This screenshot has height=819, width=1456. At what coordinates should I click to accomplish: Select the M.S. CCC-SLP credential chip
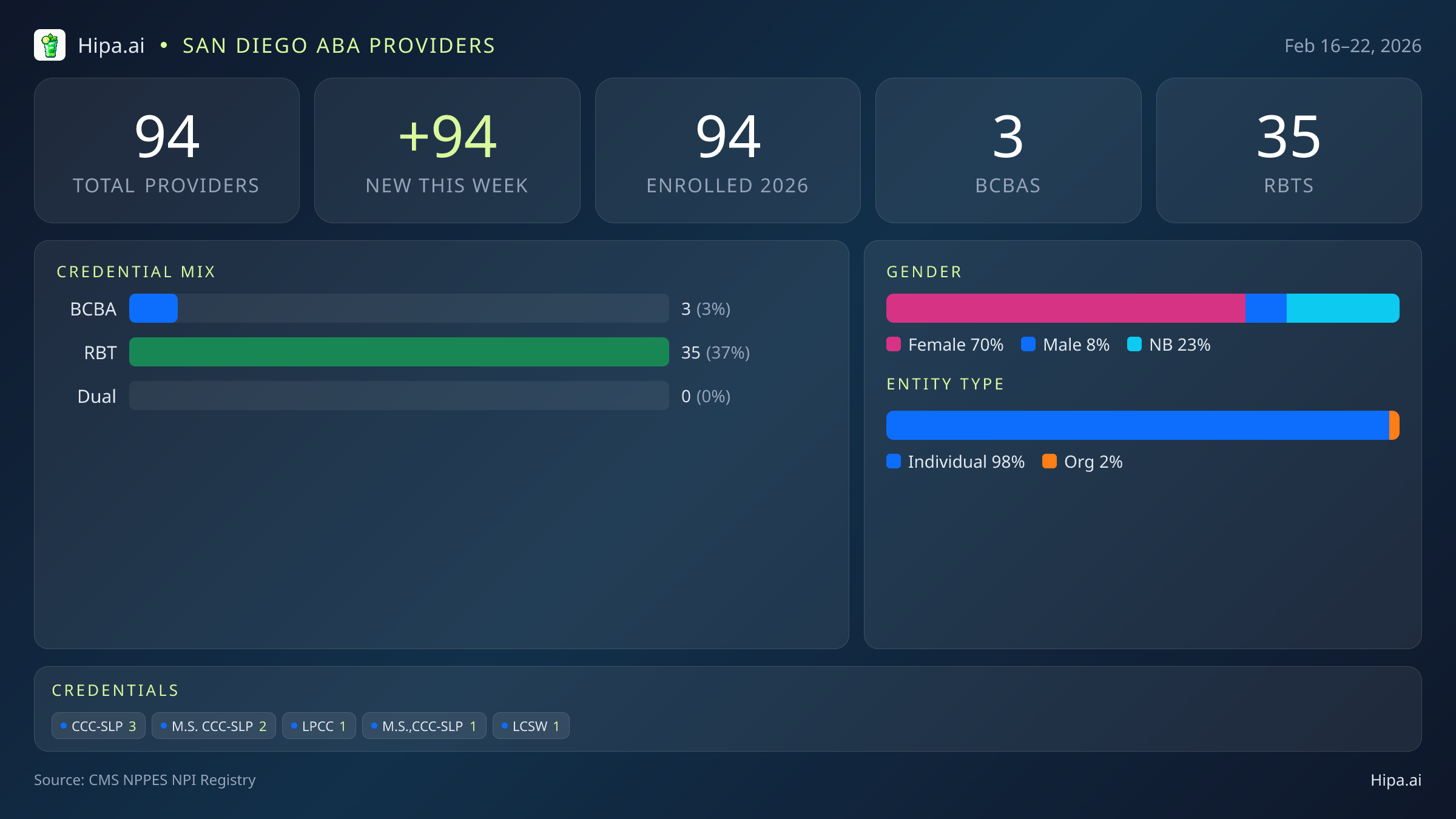(x=214, y=726)
